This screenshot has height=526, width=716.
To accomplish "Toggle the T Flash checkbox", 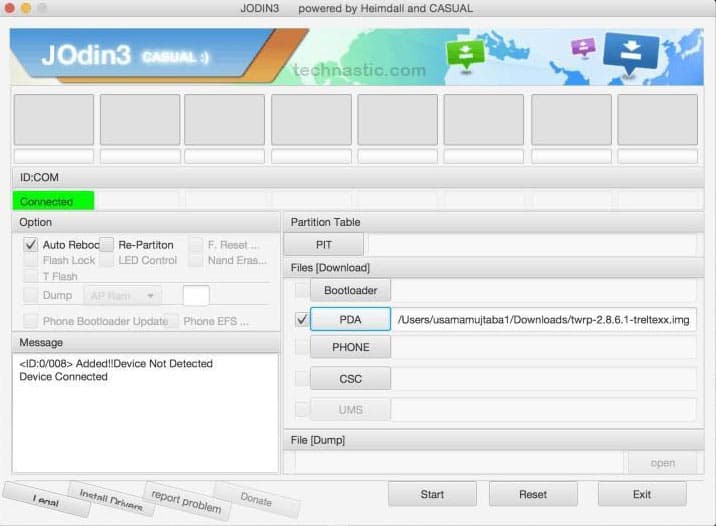I will 31,276.
